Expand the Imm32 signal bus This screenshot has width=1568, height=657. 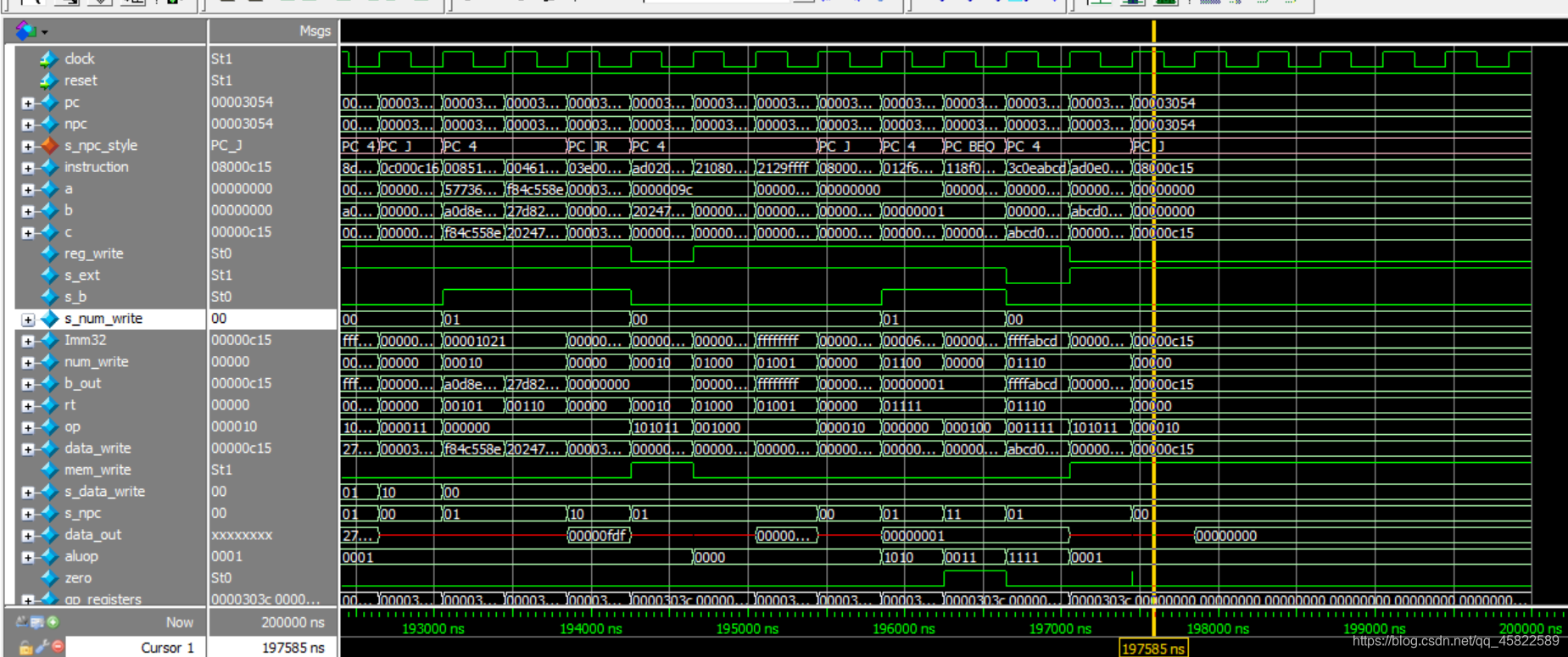[28, 341]
